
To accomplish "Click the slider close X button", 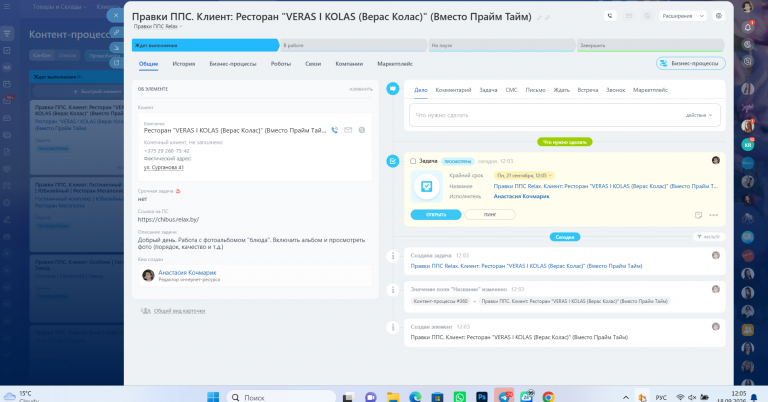I will tap(116, 15).
